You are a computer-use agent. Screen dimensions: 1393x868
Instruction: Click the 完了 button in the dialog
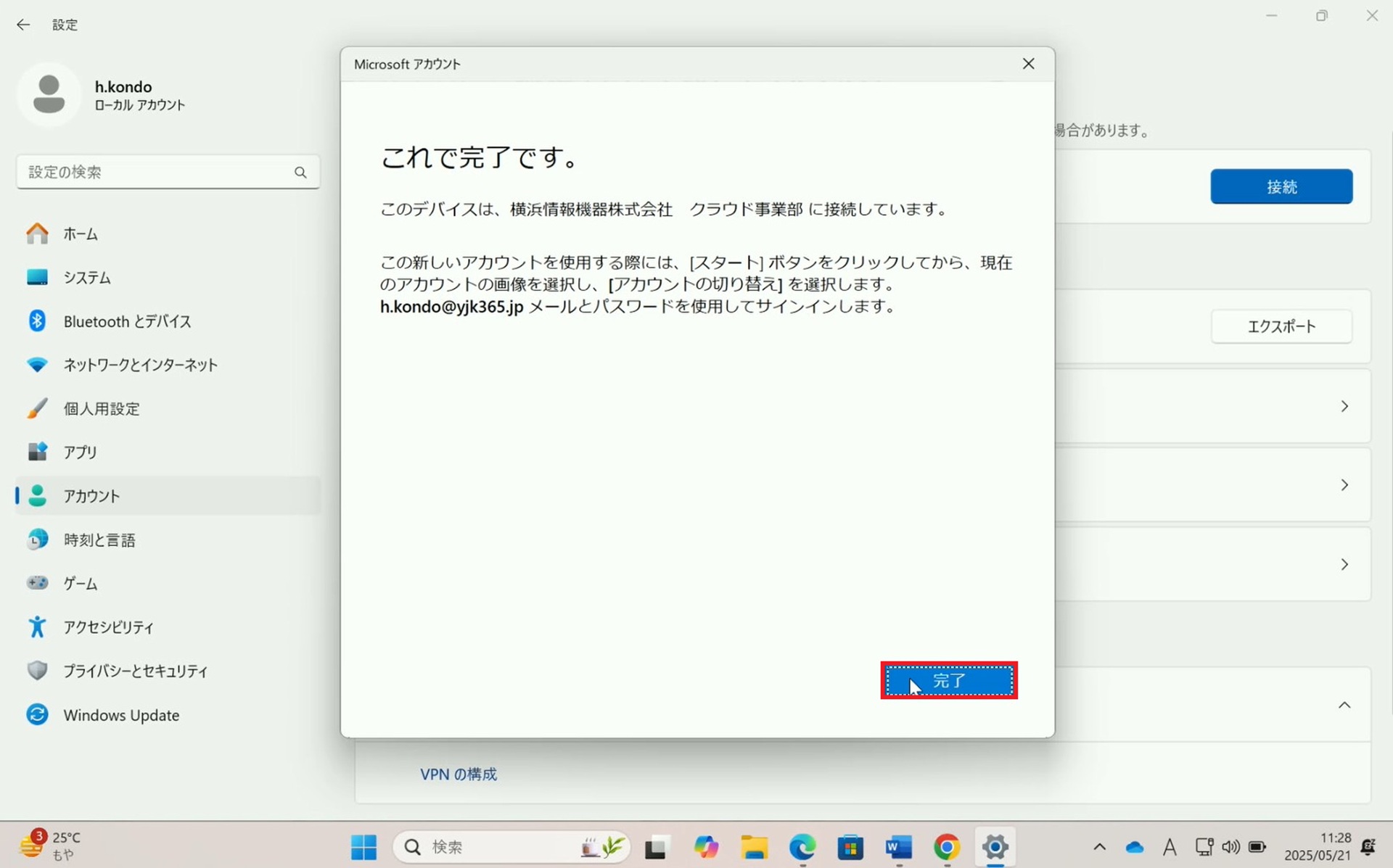(949, 680)
